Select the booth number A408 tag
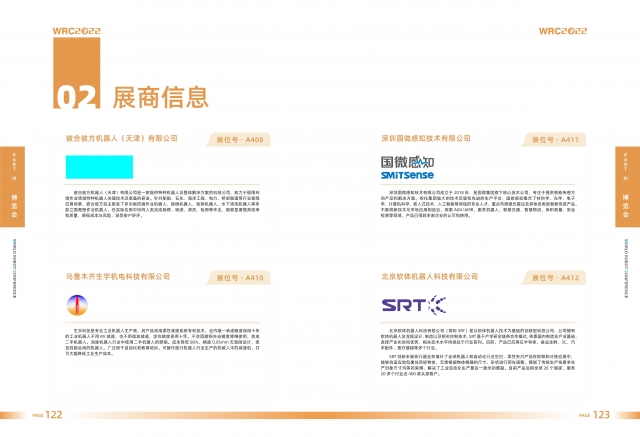This screenshot has width=640, height=437. [241, 140]
